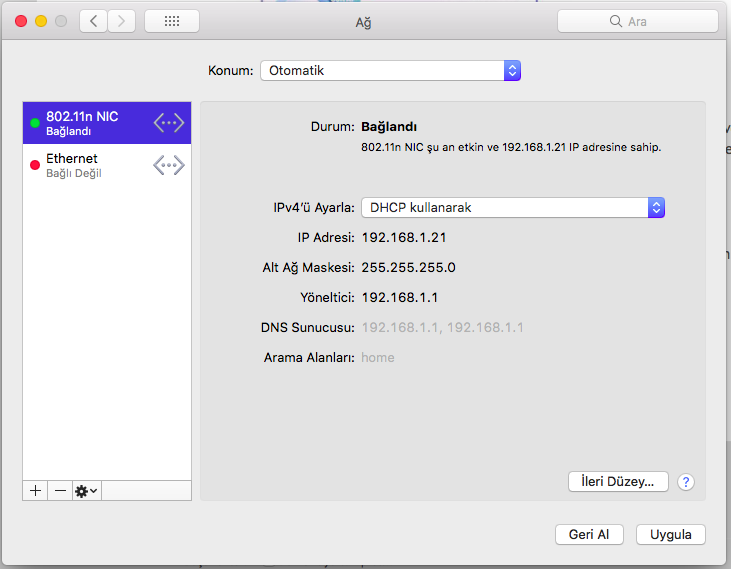Click the 802.11n NIC connection arrows icon
The height and width of the screenshot is (569, 731).
pos(169,123)
